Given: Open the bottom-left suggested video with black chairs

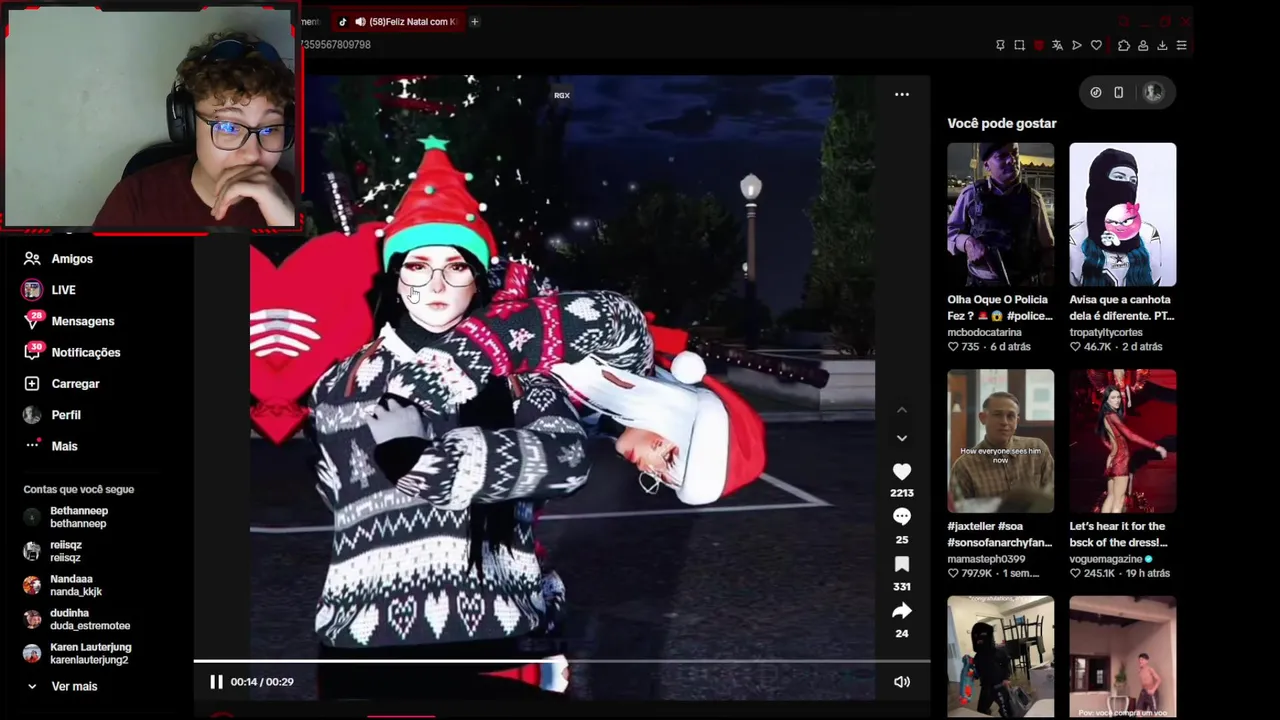Looking at the screenshot, I should (1000, 657).
